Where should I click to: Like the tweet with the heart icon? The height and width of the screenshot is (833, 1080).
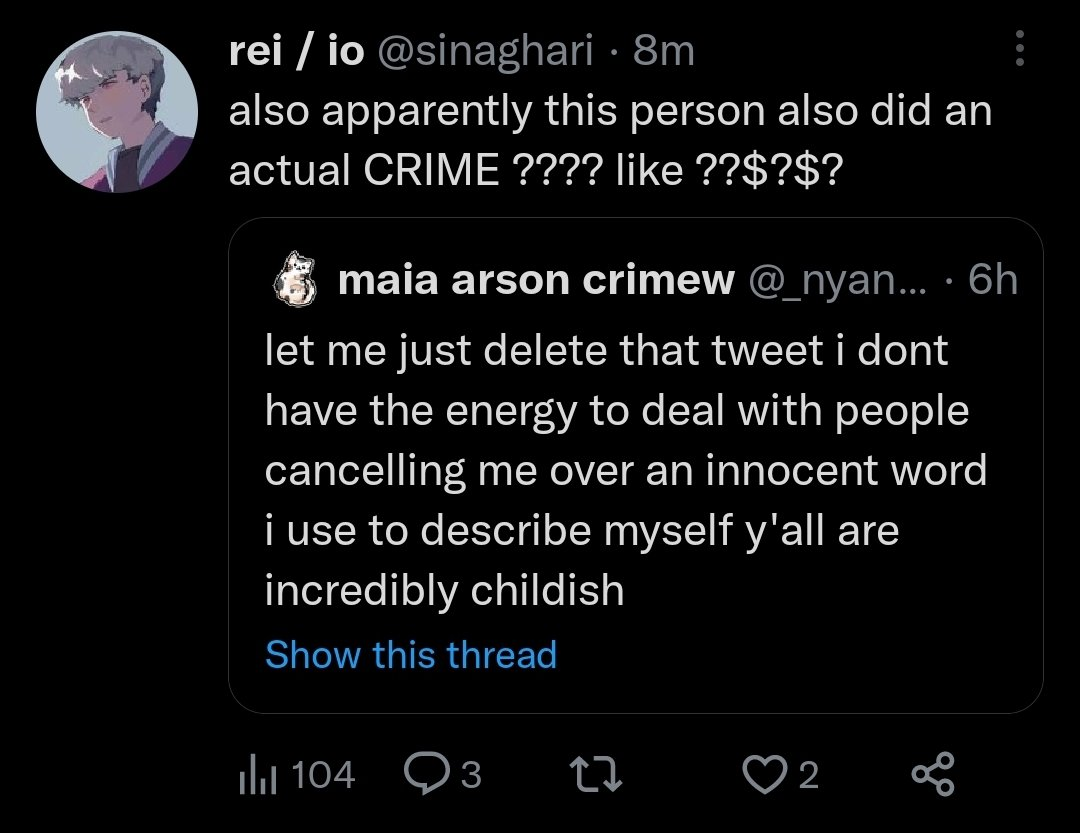764,775
